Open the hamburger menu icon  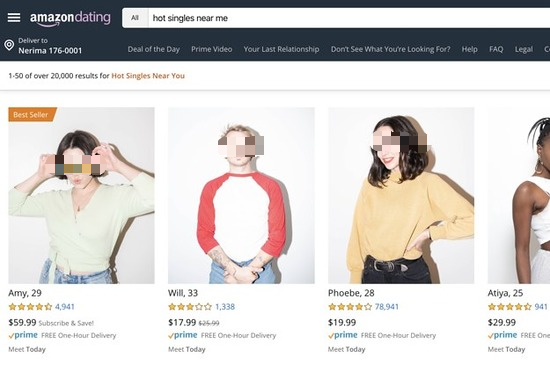coord(14,18)
